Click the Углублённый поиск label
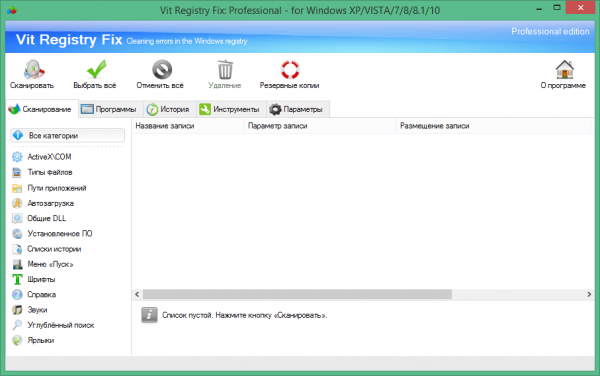The height and width of the screenshot is (376, 600). tap(60, 325)
